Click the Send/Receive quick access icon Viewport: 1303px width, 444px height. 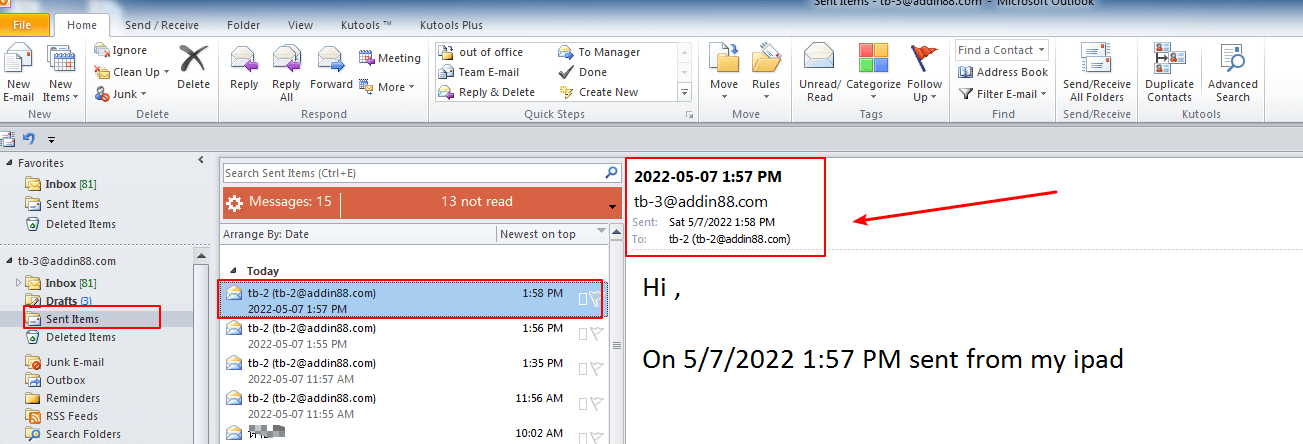click(x=8, y=139)
